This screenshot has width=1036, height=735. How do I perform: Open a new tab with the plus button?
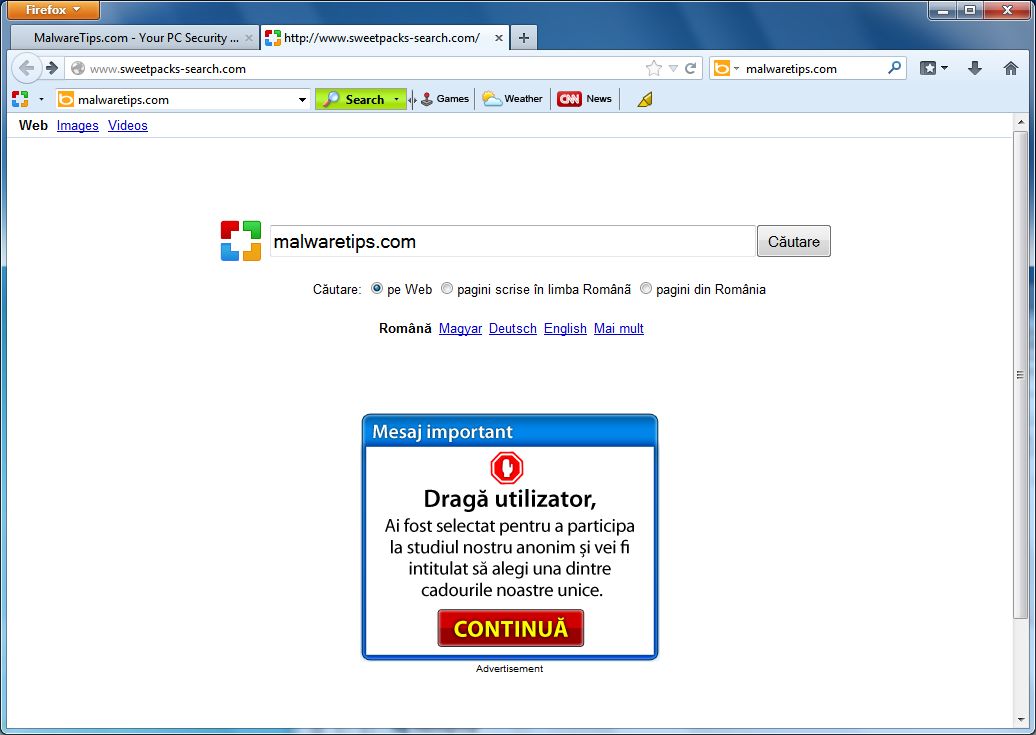click(x=523, y=38)
